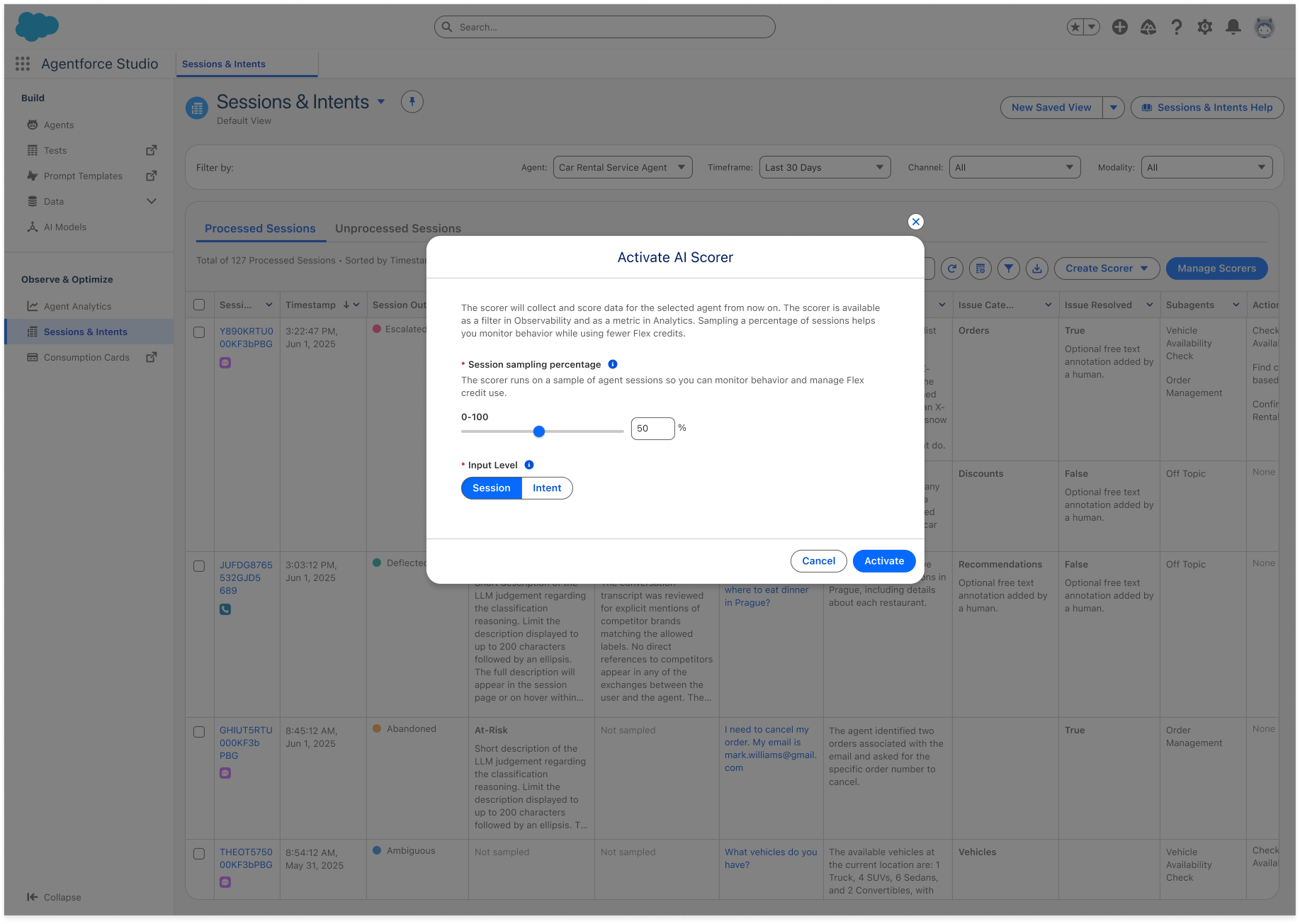Open the Setup gear icon
This screenshot has width=1300, height=924.
1205,27
